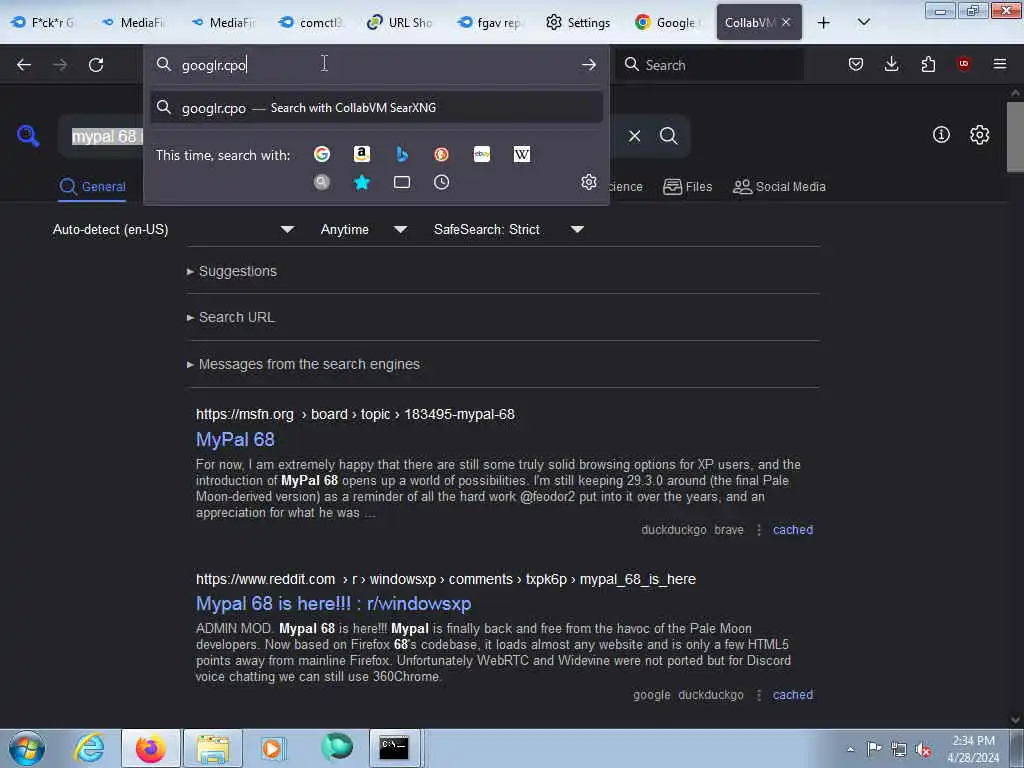Open the Anytime time range dropdown
Screen dimensions: 1024x768
(x=363, y=229)
